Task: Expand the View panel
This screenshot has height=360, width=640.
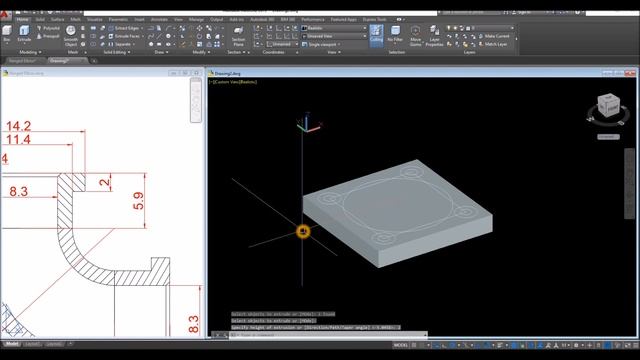Action: pyautogui.click(x=334, y=52)
